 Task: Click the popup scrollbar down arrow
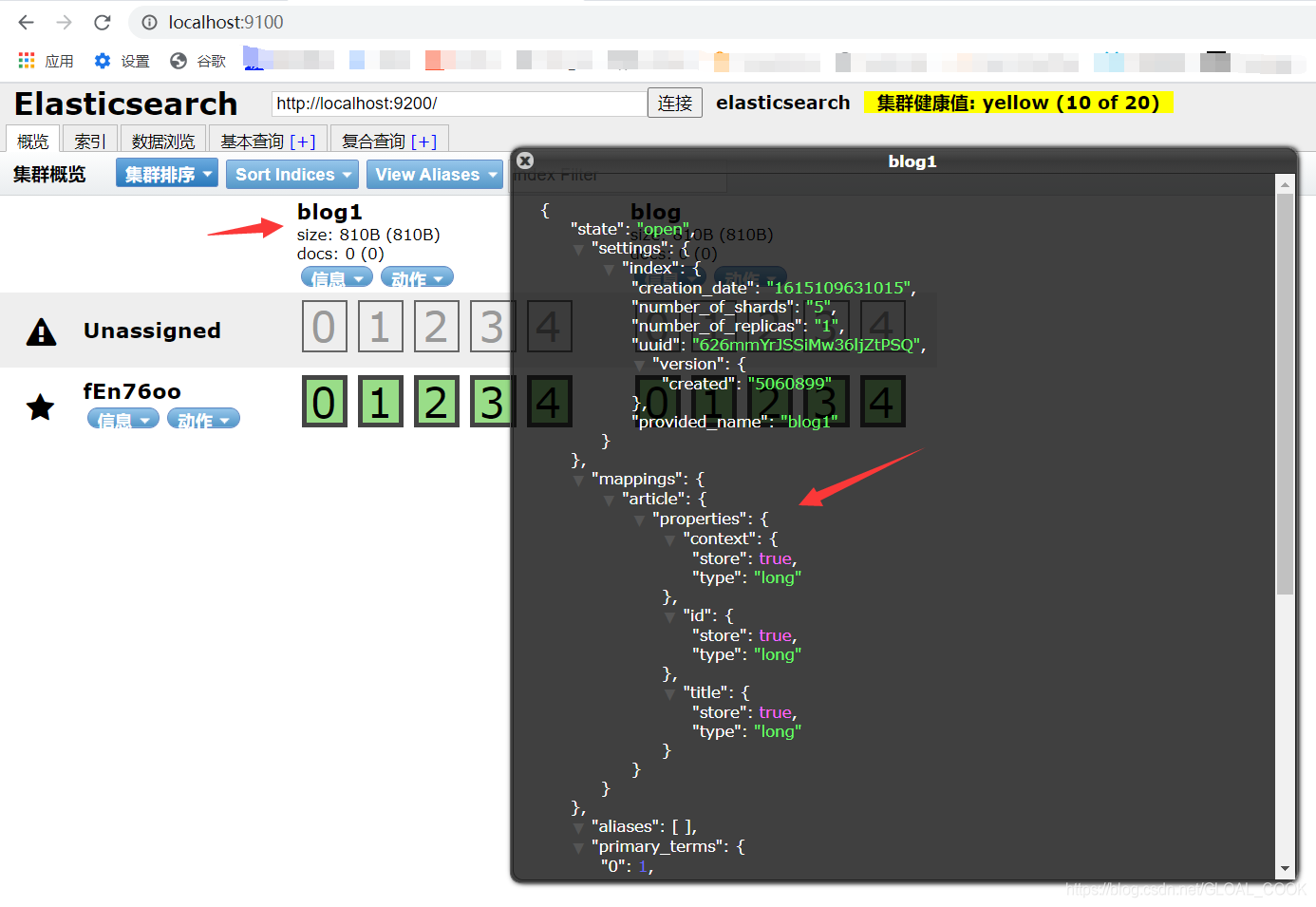(1285, 869)
